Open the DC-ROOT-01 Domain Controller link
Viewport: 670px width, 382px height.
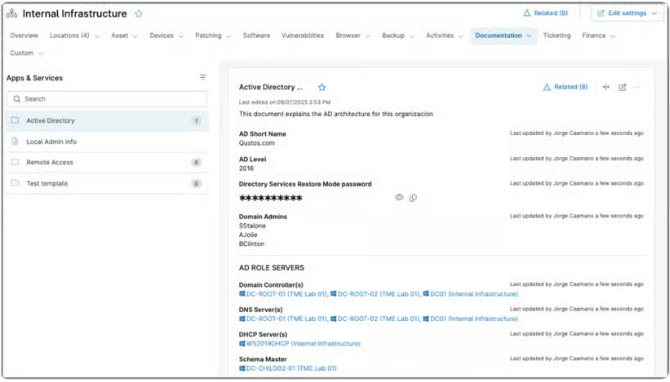pyautogui.click(x=283, y=294)
